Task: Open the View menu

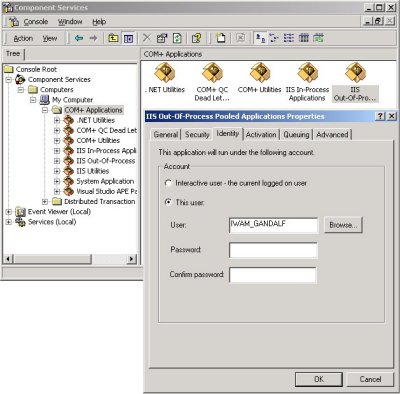Action: [x=50, y=38]
